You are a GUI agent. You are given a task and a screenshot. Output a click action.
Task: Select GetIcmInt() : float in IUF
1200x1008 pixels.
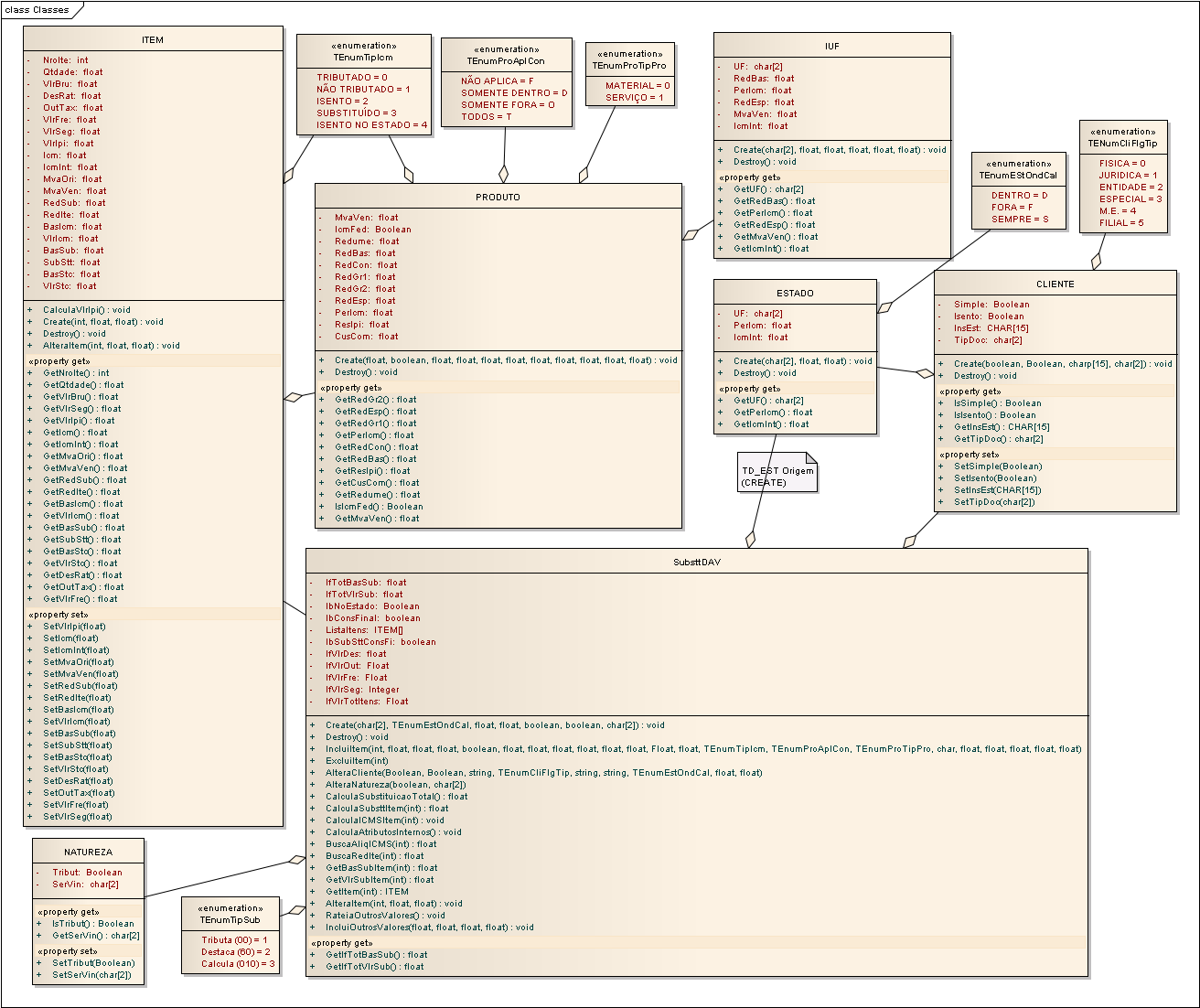click(x=771, y=249)
